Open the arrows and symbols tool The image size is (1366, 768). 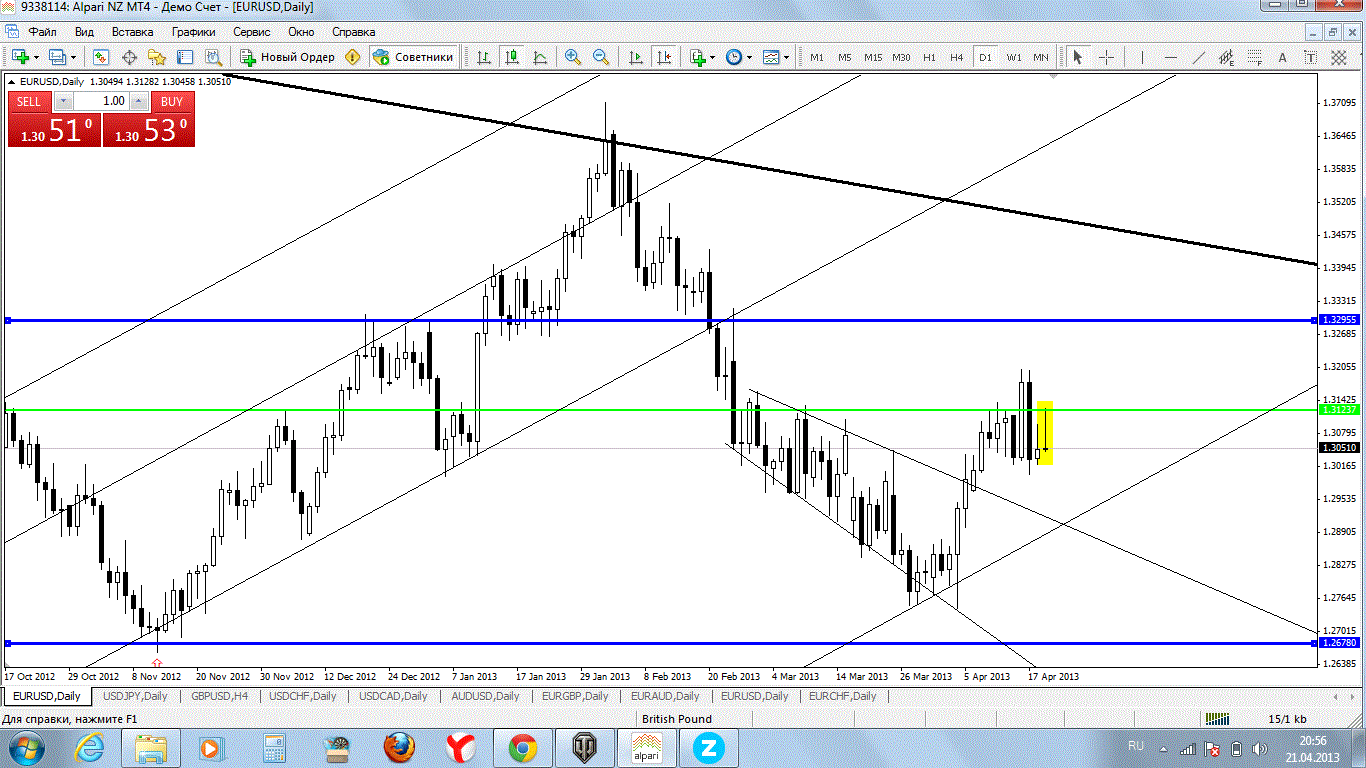[x=1339, y=57]
